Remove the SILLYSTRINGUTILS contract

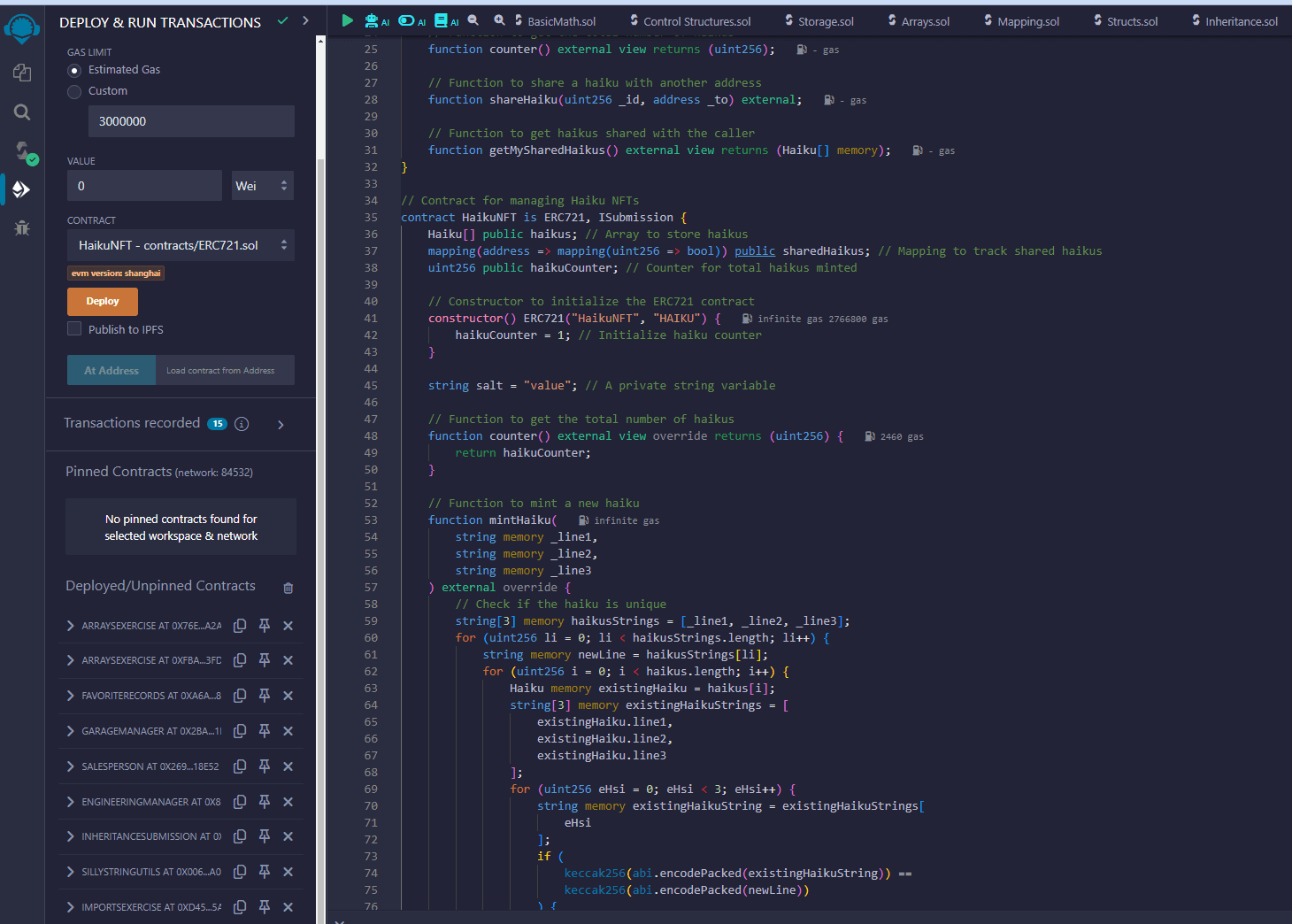click(x=288, y=872)
